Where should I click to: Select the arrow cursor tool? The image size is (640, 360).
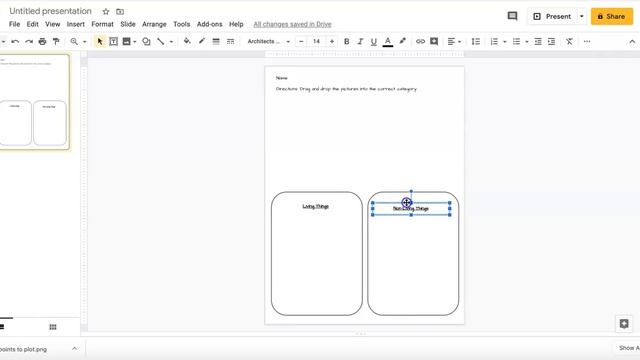click(100, 42)
